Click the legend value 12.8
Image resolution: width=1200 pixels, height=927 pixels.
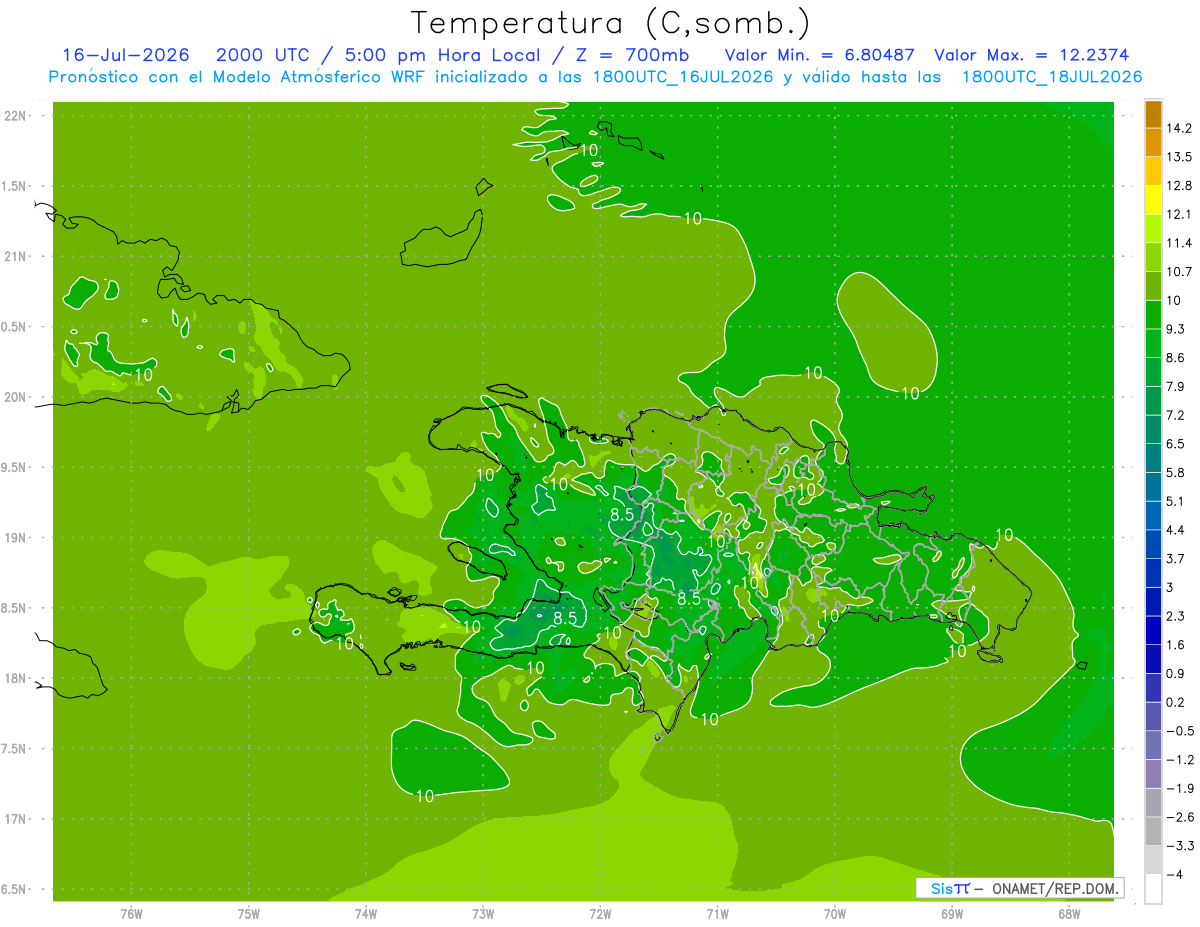pos(1178,186)
